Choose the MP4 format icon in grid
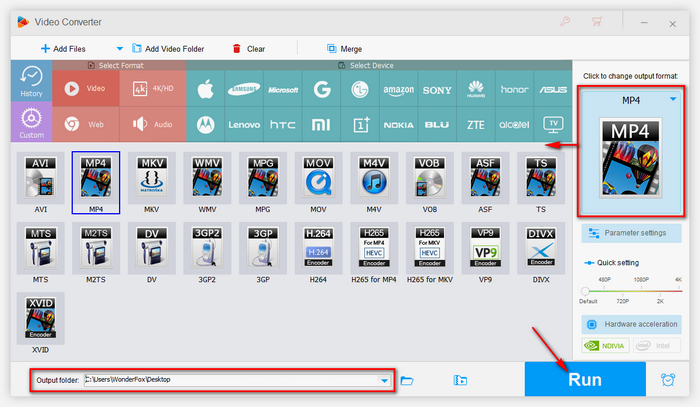 click(96, 179)
